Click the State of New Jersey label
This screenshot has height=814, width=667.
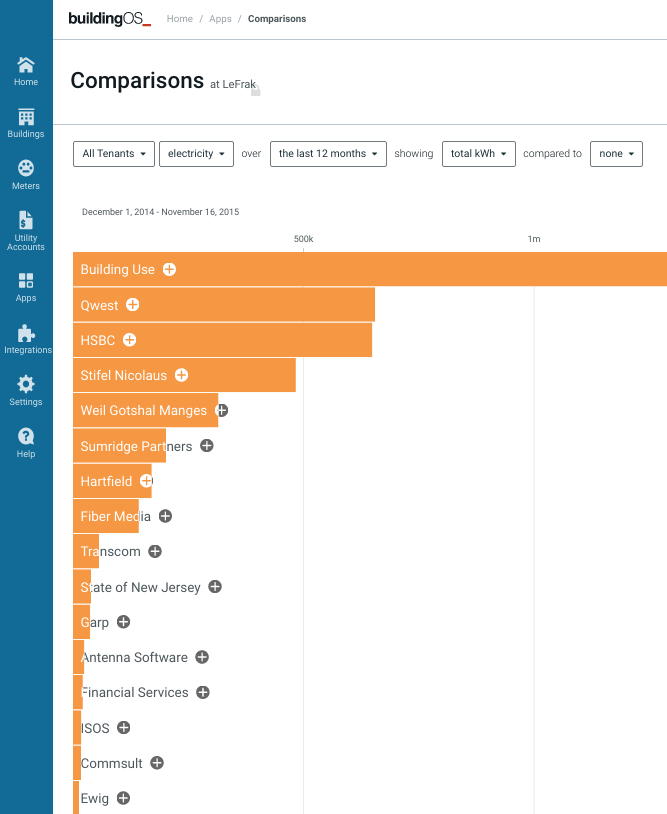140,587
